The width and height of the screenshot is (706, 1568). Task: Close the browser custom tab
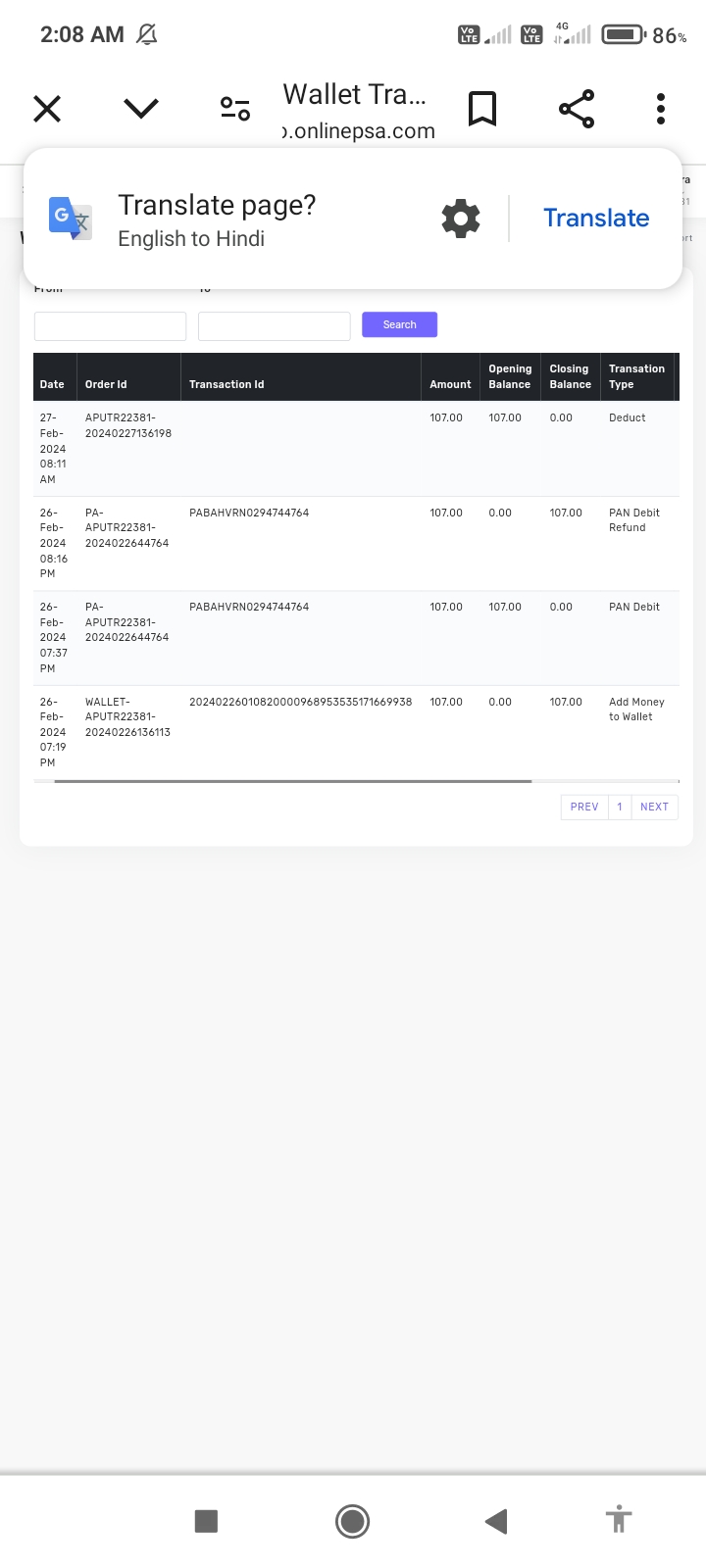click(x=47, y=108)
